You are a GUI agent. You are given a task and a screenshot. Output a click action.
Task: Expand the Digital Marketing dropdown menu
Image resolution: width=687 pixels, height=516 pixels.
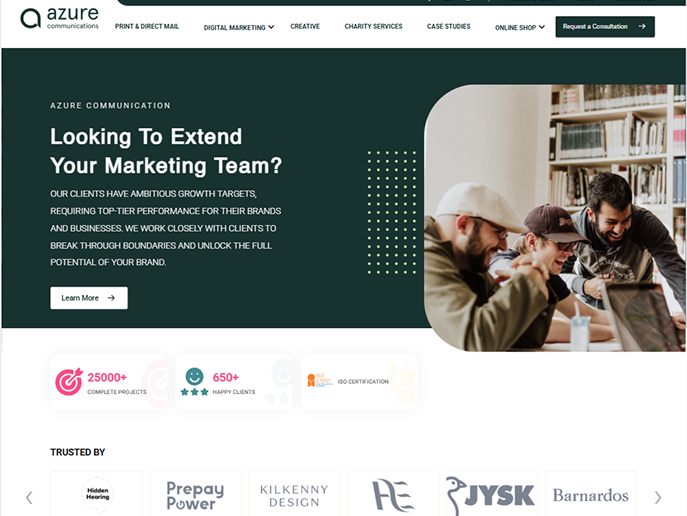coord(239,27)
